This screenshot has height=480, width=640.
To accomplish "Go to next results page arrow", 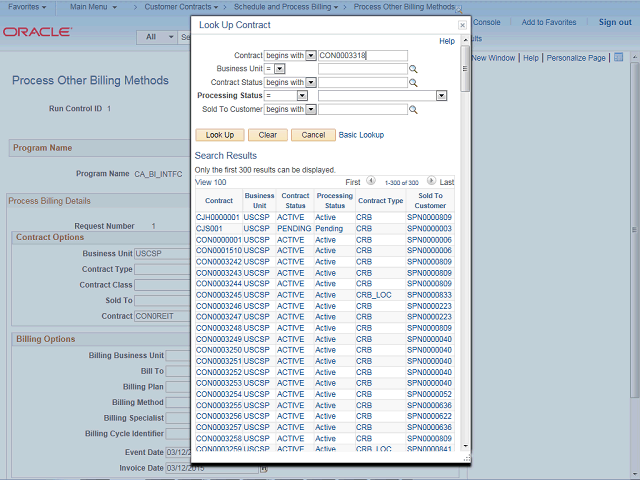I will coord(431,182).
